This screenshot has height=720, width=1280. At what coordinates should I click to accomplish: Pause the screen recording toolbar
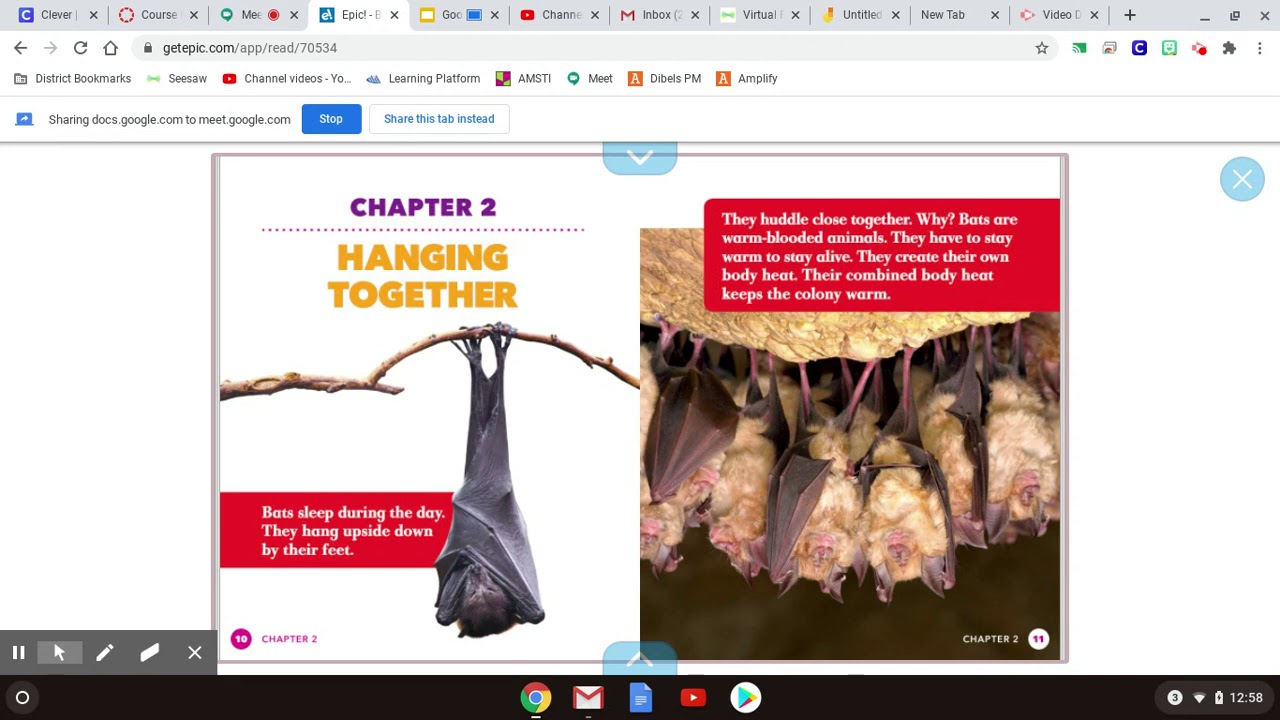(18, 653)
